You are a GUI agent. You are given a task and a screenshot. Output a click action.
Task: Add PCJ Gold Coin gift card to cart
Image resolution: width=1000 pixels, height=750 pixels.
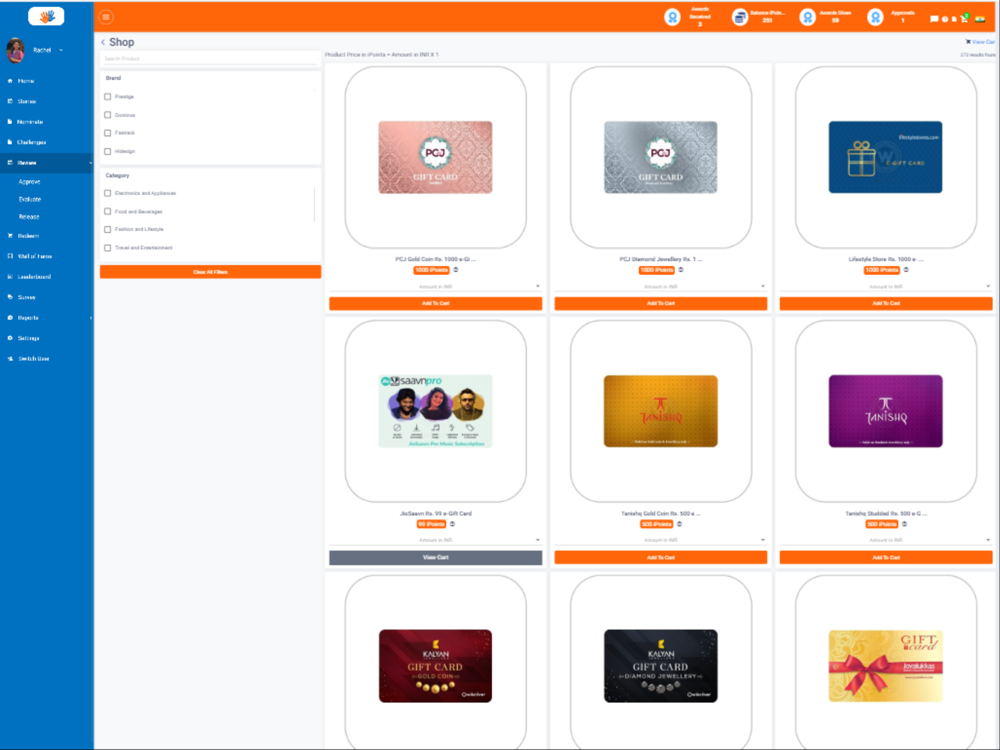click(x=436, y=304)
